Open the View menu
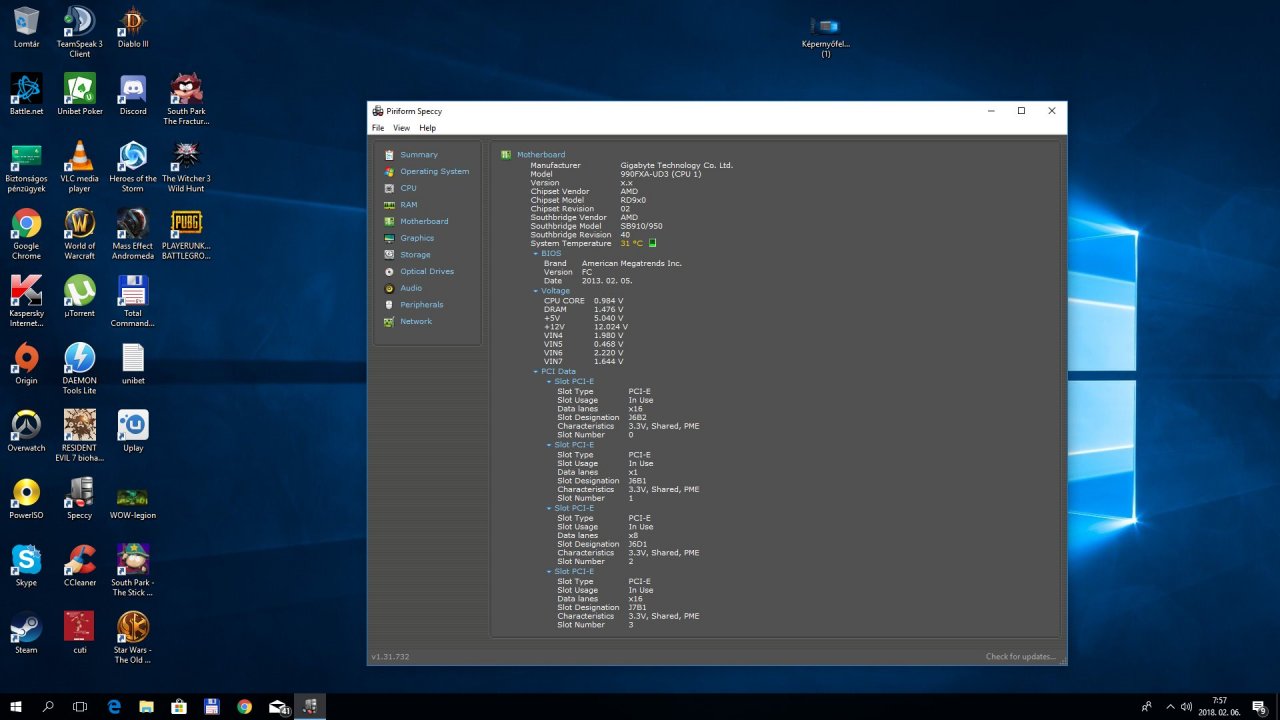This screenshot has width=1280, height=720. click(x=401, y=128)
